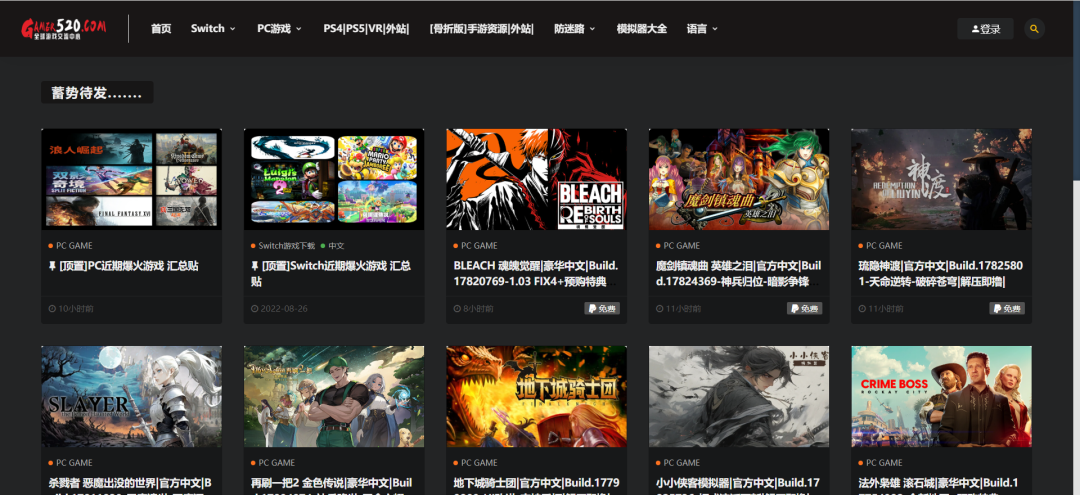Open the PS4|PS5|VR|外站| menu item
Image resolution: width=1080 pixels, height=495 pixels.
tap(366, 29)
